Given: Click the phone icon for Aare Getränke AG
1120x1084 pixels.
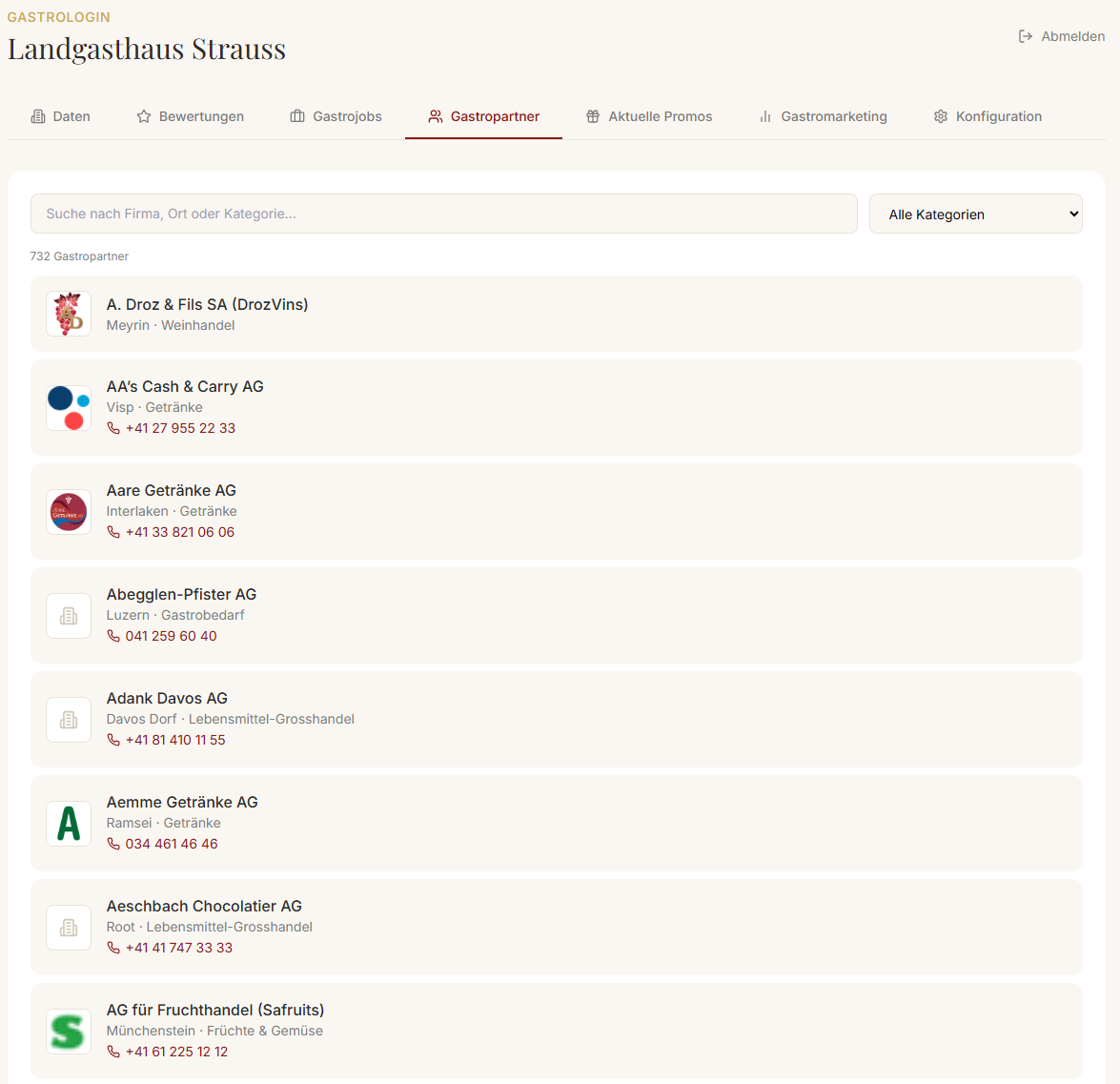Looking at the screenshot, I should [x=112, y=532].
